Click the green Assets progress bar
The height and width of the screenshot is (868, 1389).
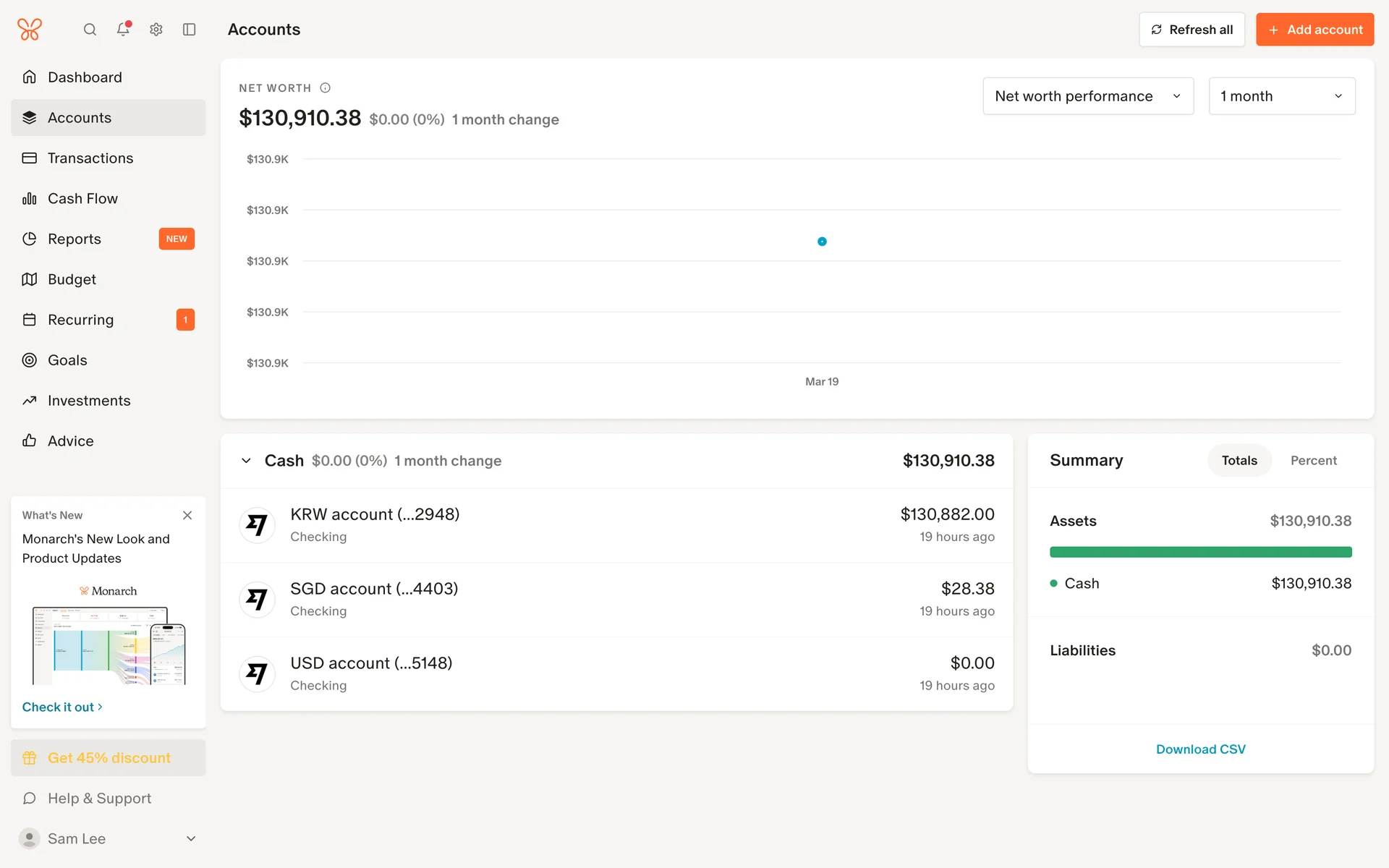click(x=1200, y=553)
